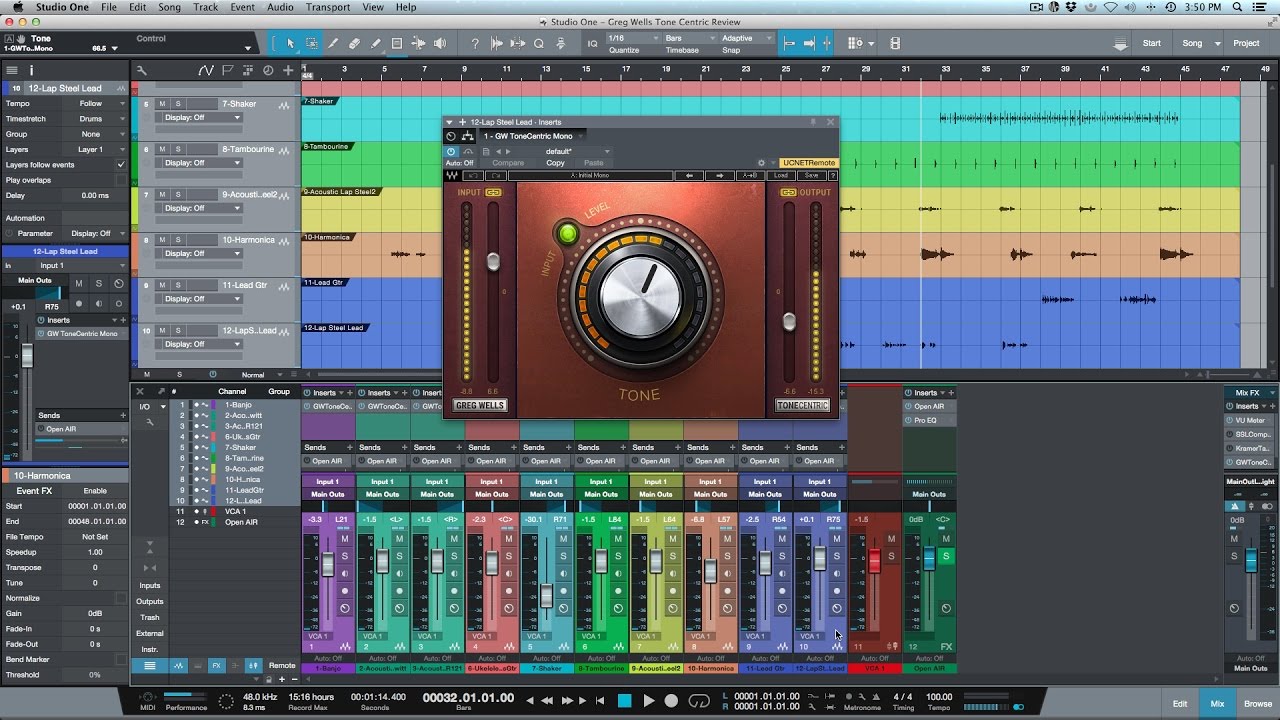The height and width of the screenshot is (720, 1280).
Task: Click the plugin window pin icon
Action: point(813,122)
